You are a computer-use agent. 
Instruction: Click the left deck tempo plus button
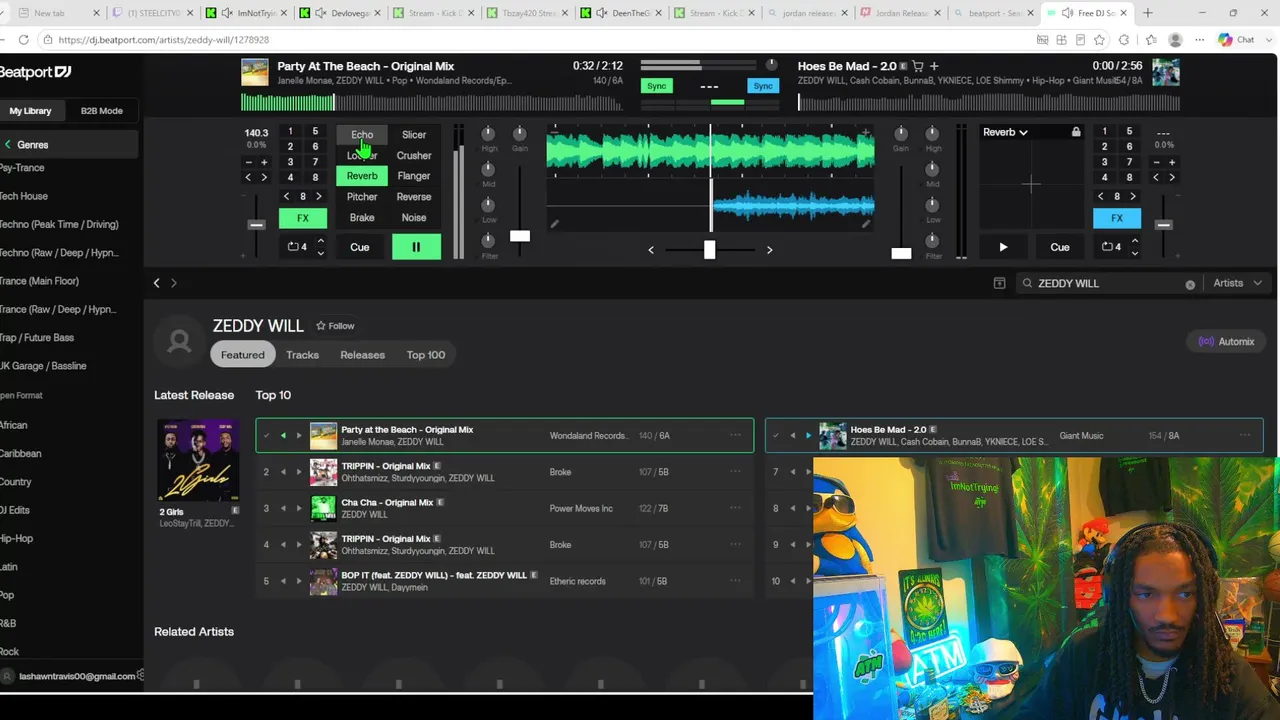(x=264, y=162)
